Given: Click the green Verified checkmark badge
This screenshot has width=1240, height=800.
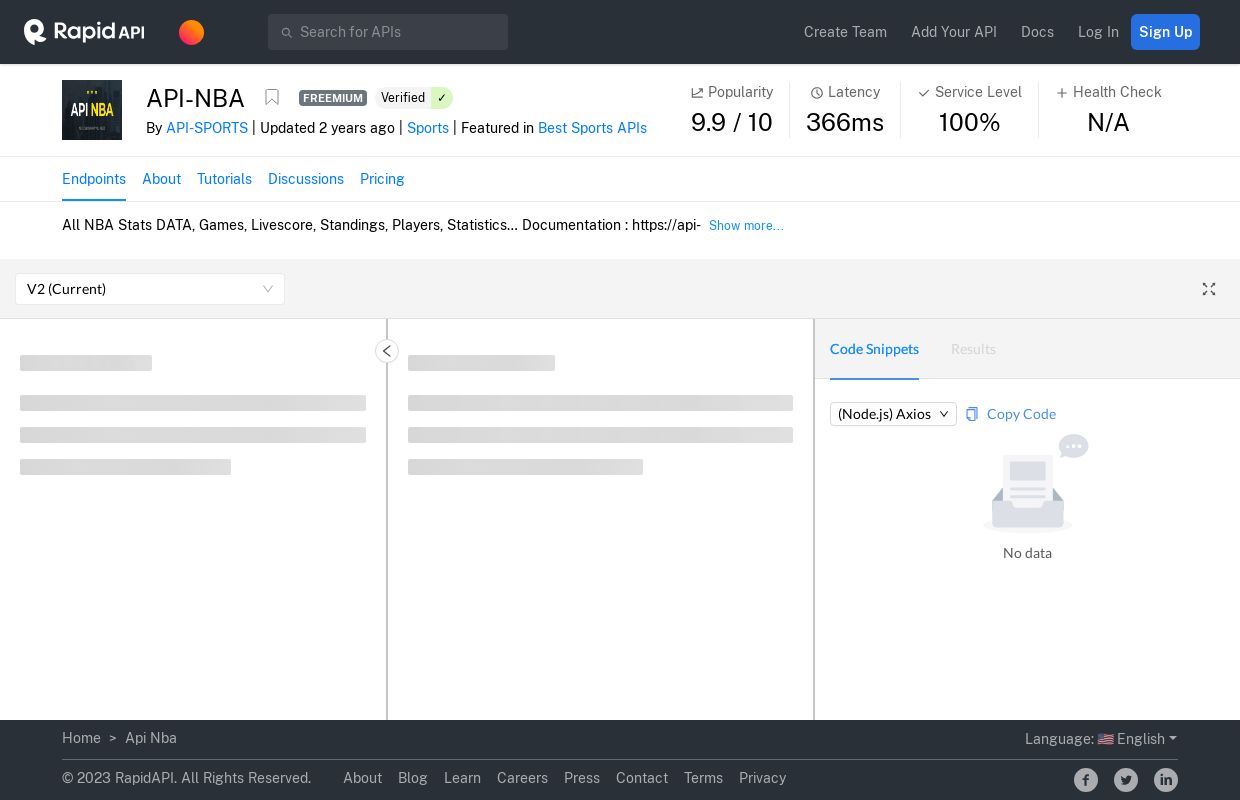Looking at the screenshot, I should [x=441, y=98].
